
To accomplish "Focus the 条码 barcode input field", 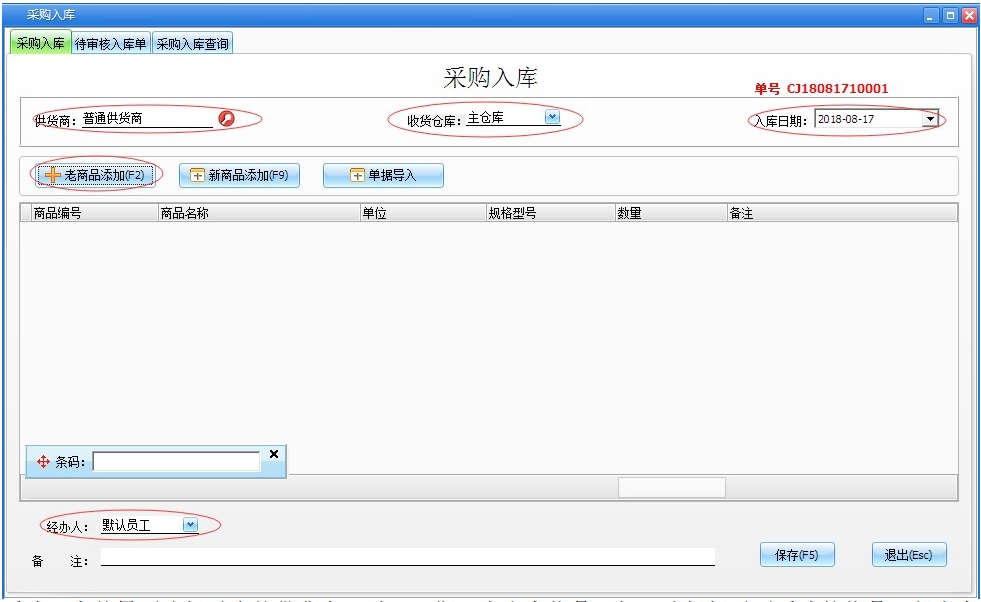I will [176, 462].
